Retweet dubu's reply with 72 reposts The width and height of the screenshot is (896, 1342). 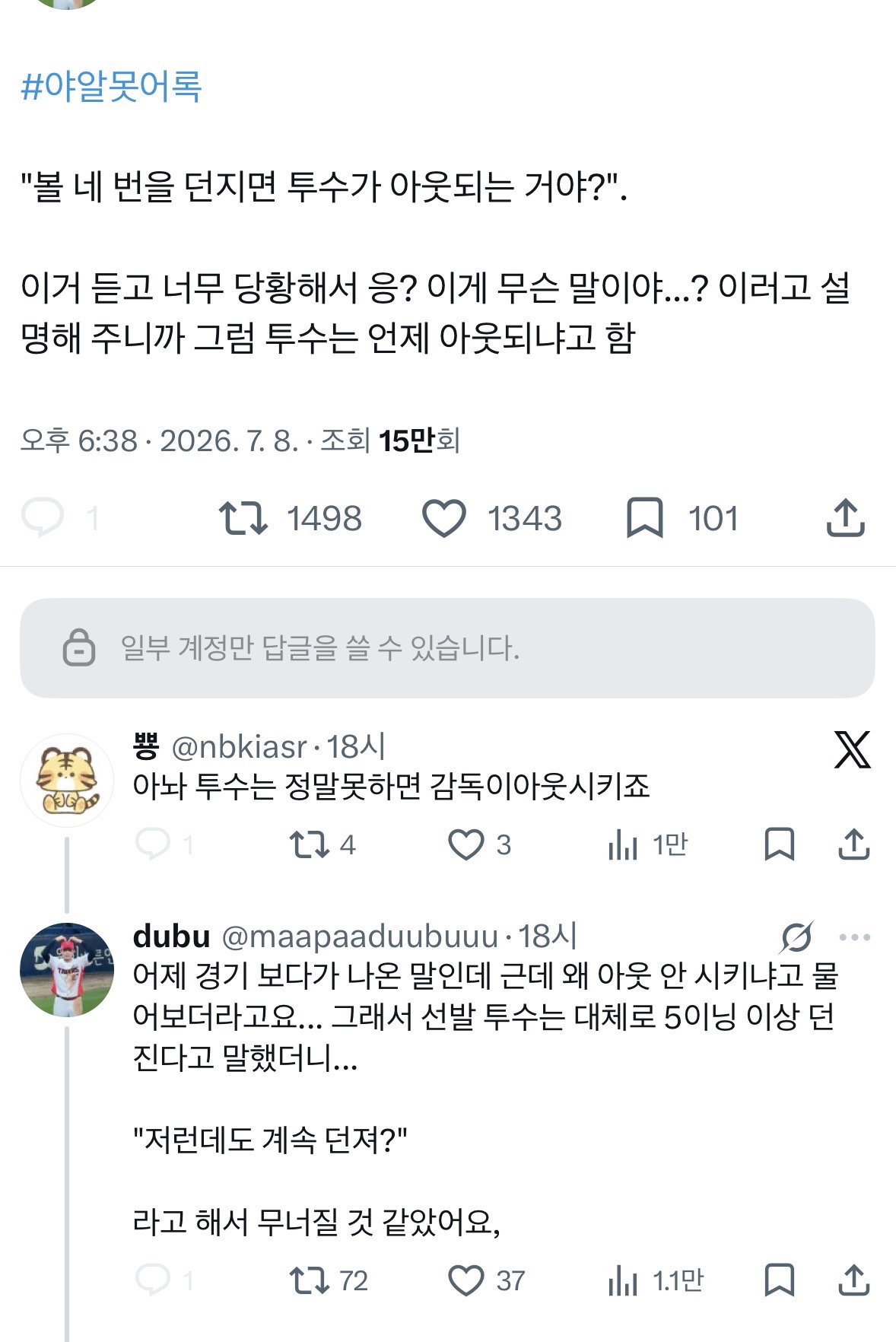tap(310, 1280)
